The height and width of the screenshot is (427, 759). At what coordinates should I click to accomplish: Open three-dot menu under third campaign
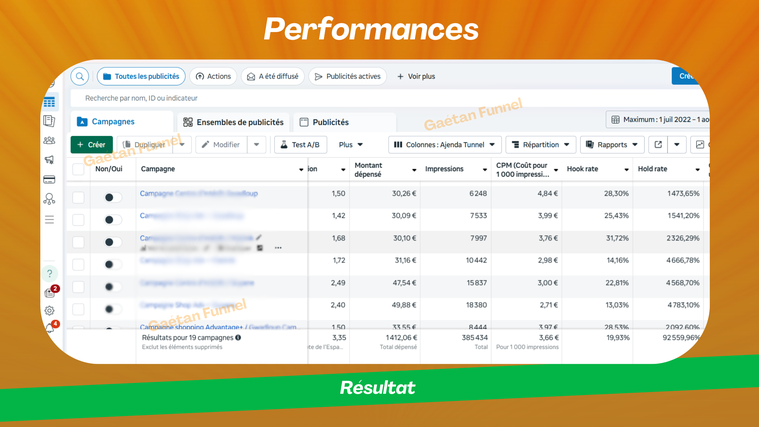tap(278, 248)
